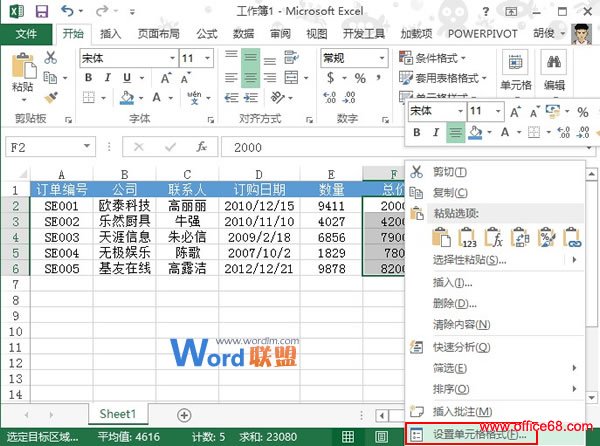Open the number format 常规 dropdown

[382, 58]
